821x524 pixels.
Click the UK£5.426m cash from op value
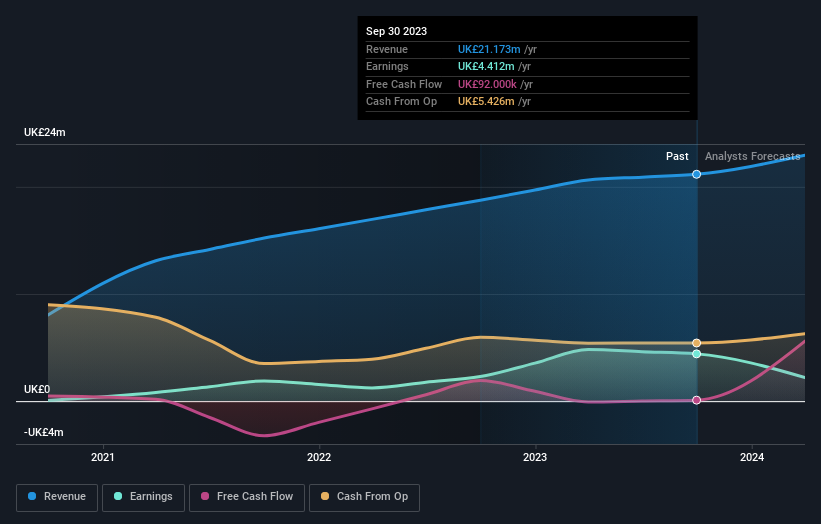click(486, 102)
